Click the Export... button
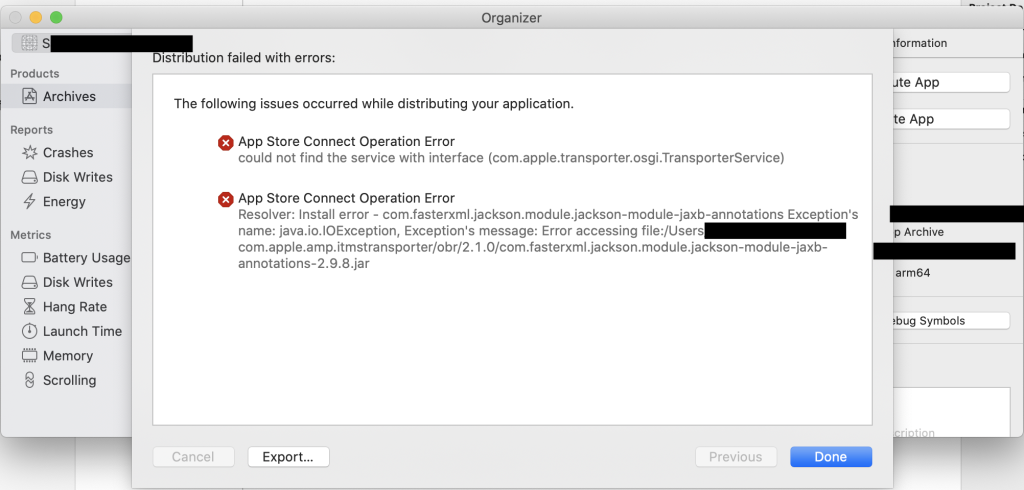 coord(288,457)
